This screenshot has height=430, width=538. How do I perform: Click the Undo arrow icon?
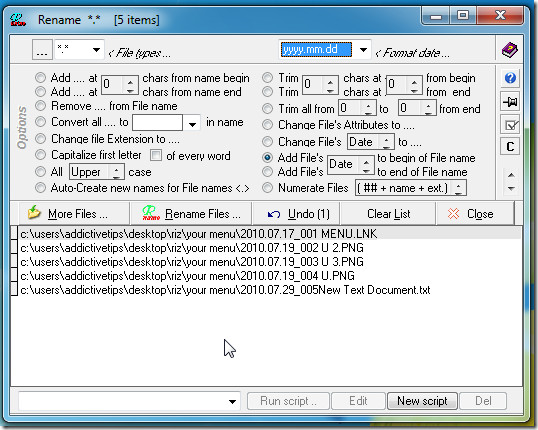274,214
